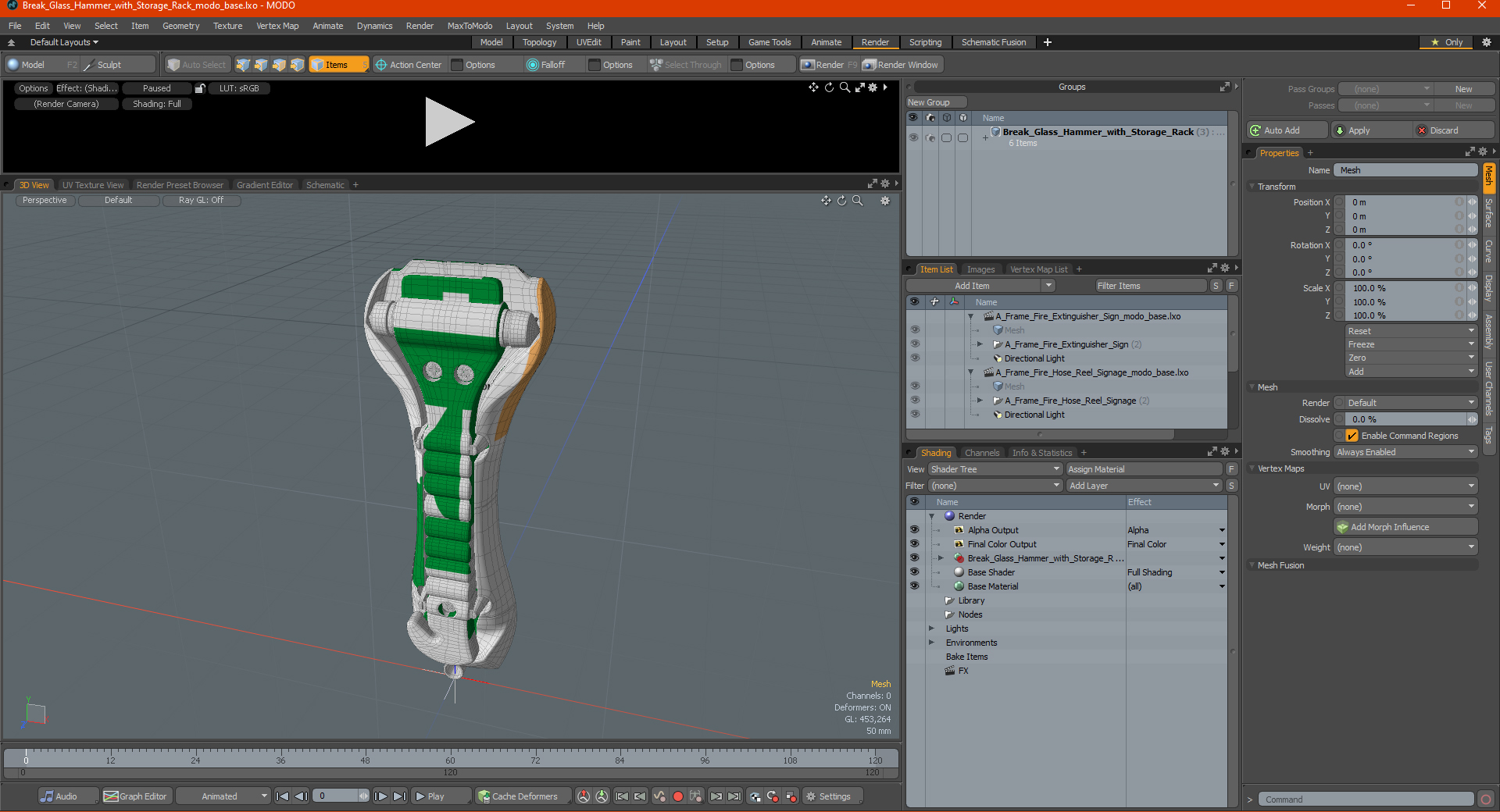Open Add Layer dropdown
Image resolution: width=1500 pixels, height=812 pixels.
1144,486
